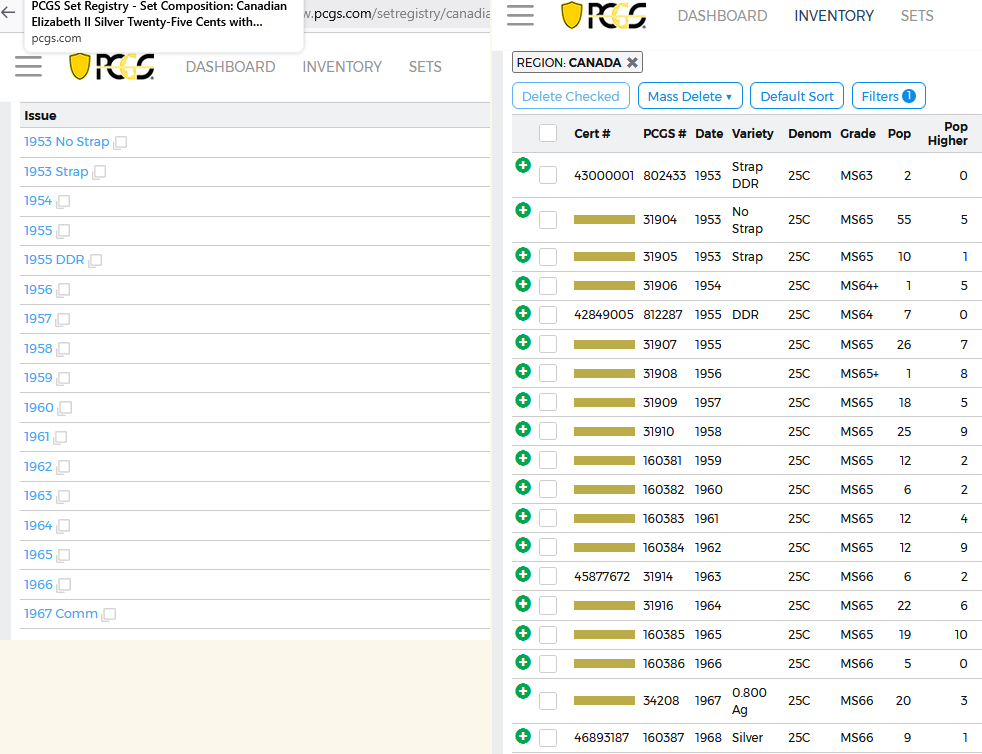The width and height of the screenshot is (982, 754).
Task: Click the copy icon next to 1967 Comm
Action: point(109,614)
